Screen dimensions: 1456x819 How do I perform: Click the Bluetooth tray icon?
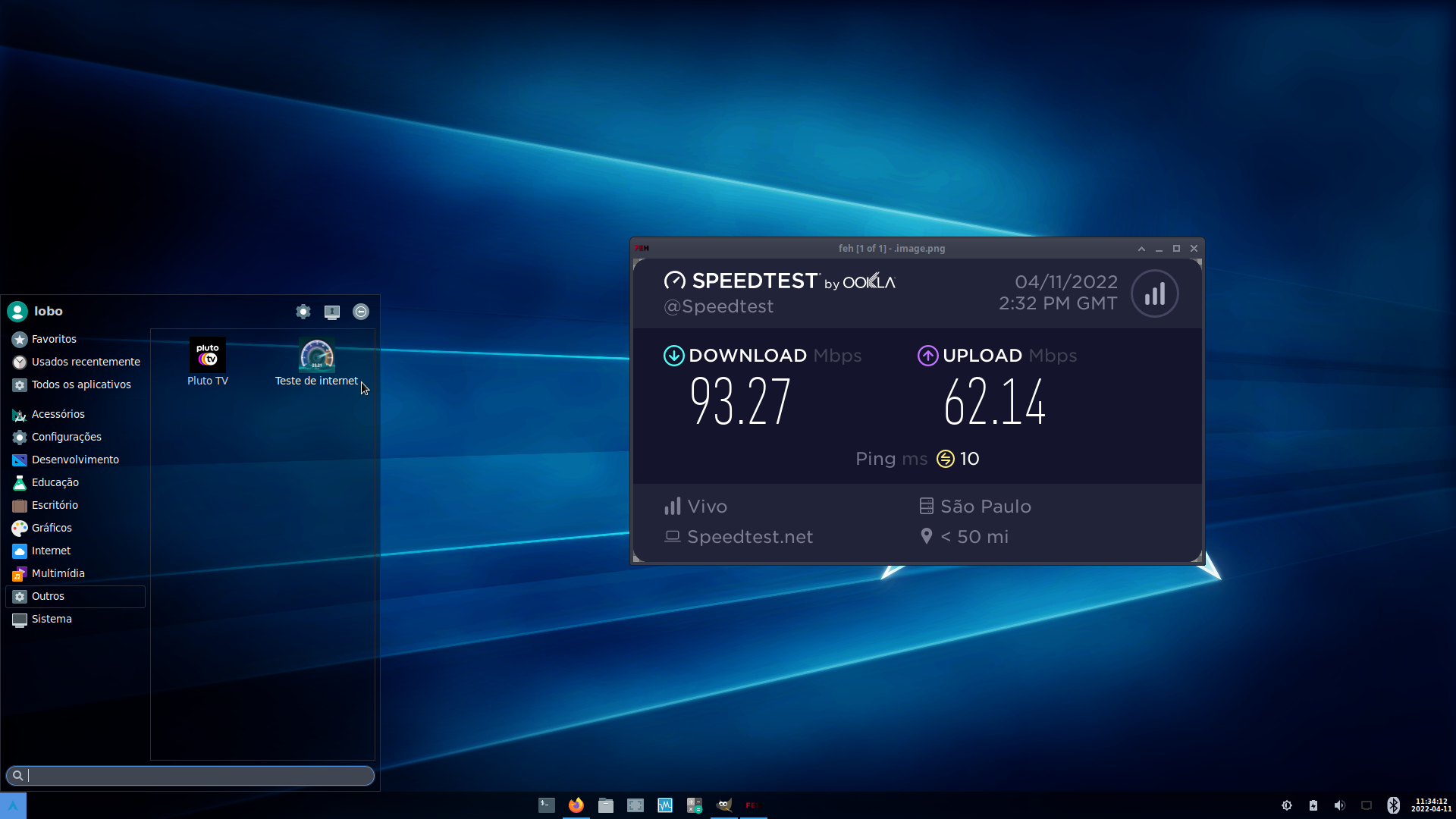pyautogui.click(x=1393, y=805)
